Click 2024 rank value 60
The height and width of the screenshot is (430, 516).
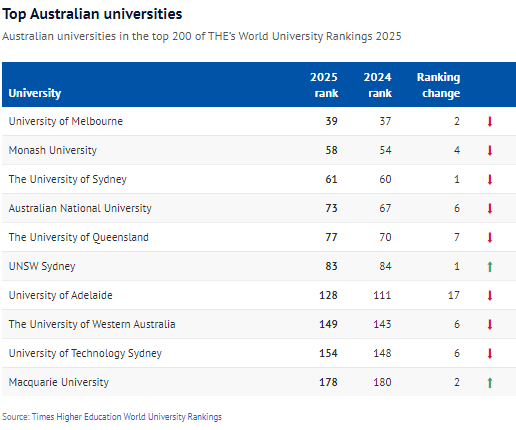pyautogui.click(x=385, y=179)
